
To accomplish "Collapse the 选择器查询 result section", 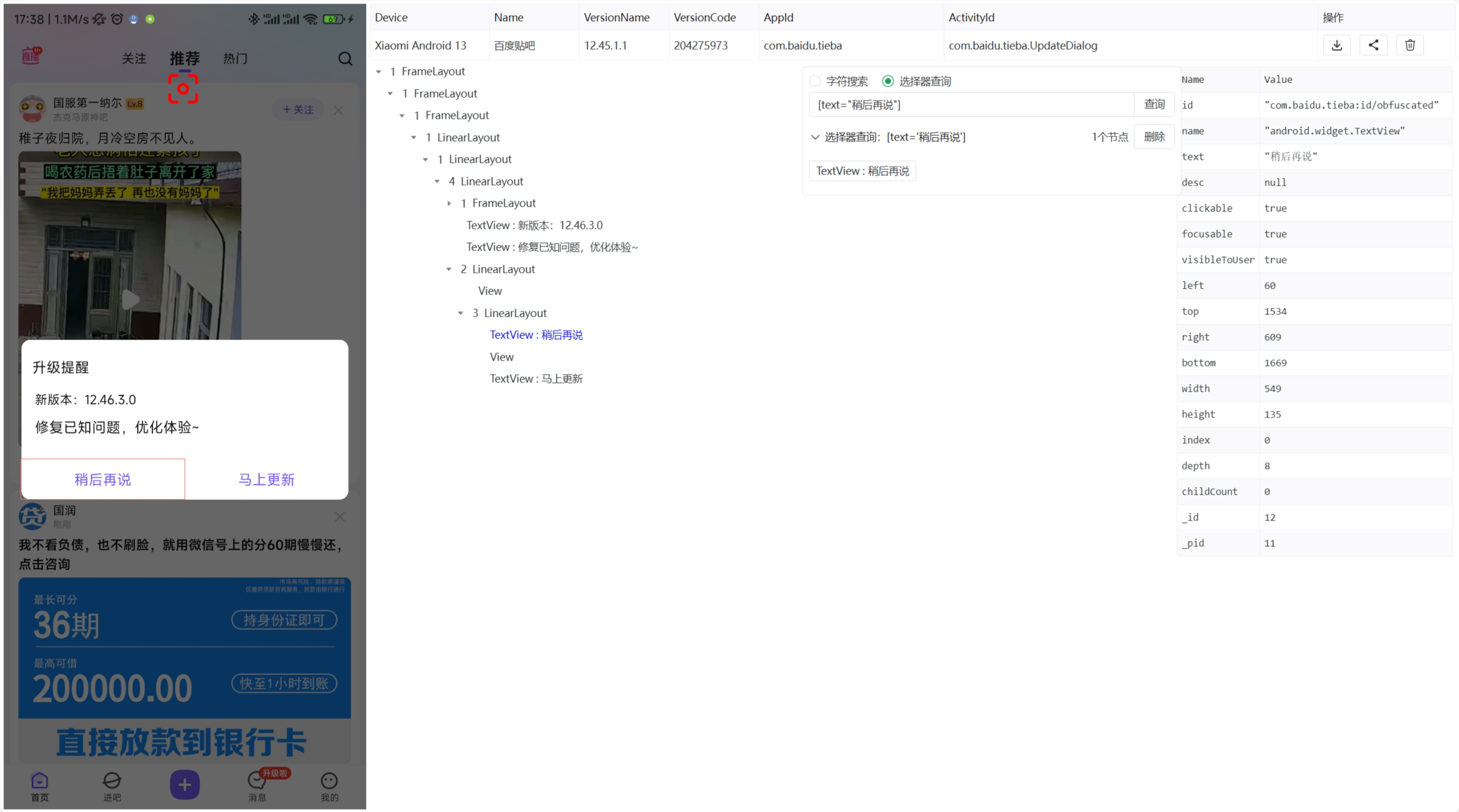I will click(815, 137).
